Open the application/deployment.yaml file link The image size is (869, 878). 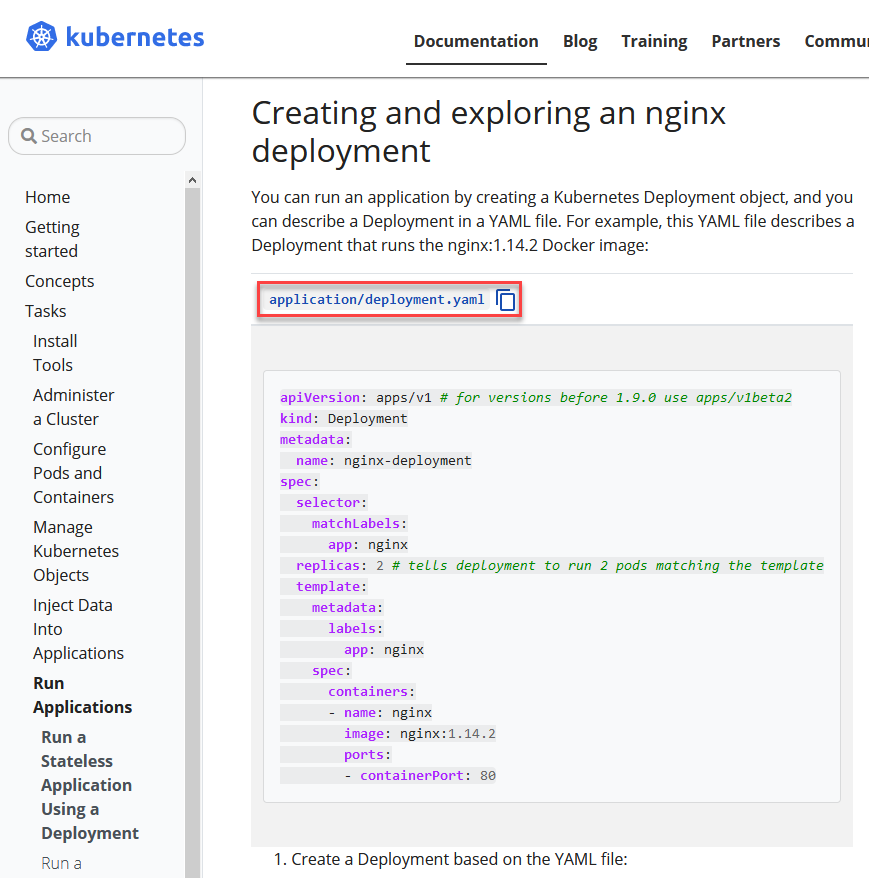click(377, 300)
